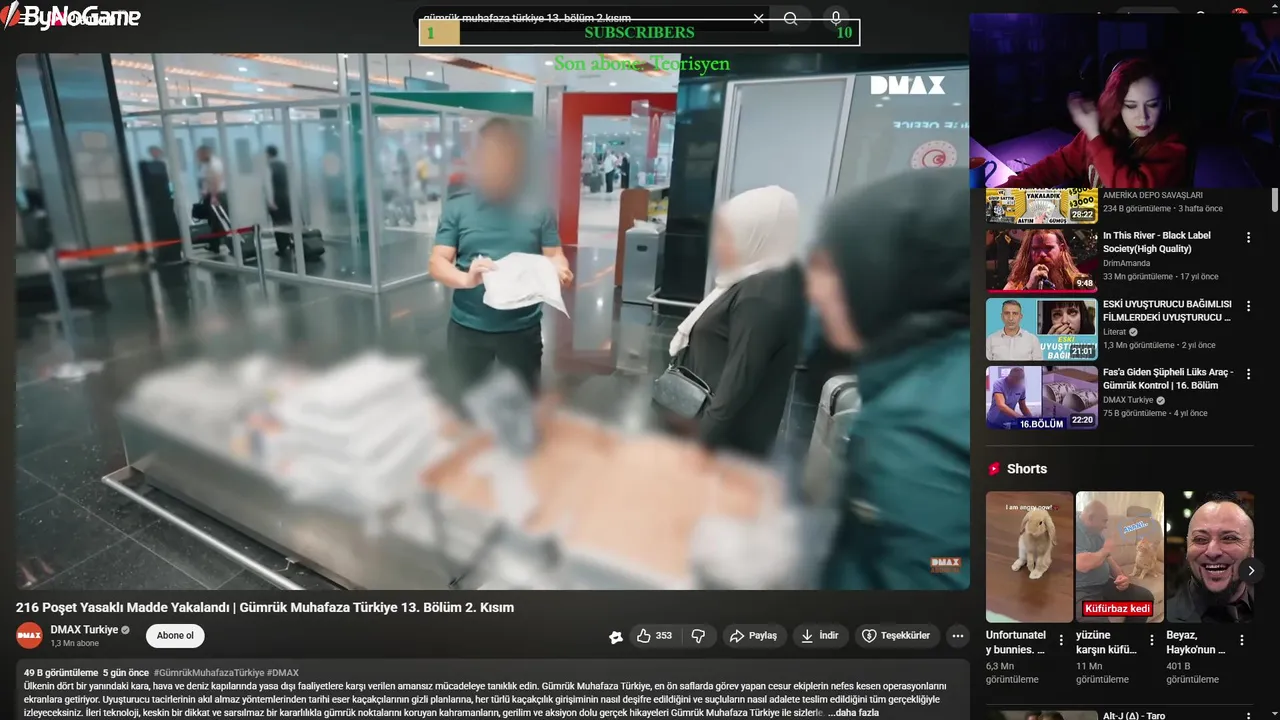This screenshot has height=720, width=1280.
Task: Open options for ESKİ UYUŞTURUCU BAĞIMLISI video
Action: click(x=1248, y=306)
